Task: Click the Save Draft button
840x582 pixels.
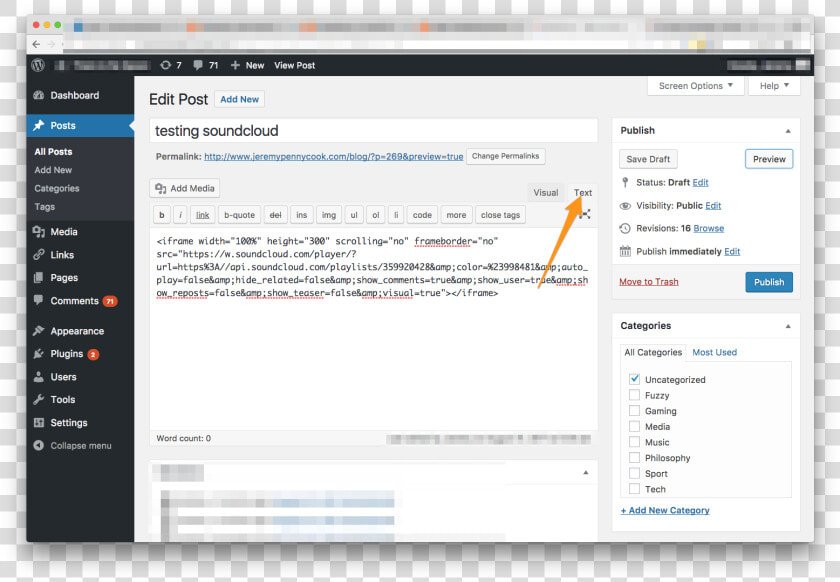Action: click(x=648, y=159)
